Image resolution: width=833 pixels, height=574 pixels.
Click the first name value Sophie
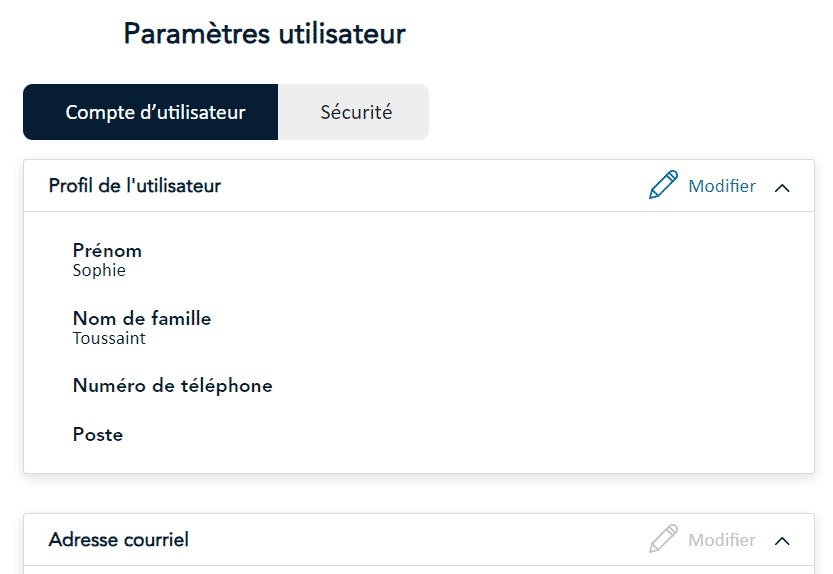pyautogui.click(x=99, y=271)
